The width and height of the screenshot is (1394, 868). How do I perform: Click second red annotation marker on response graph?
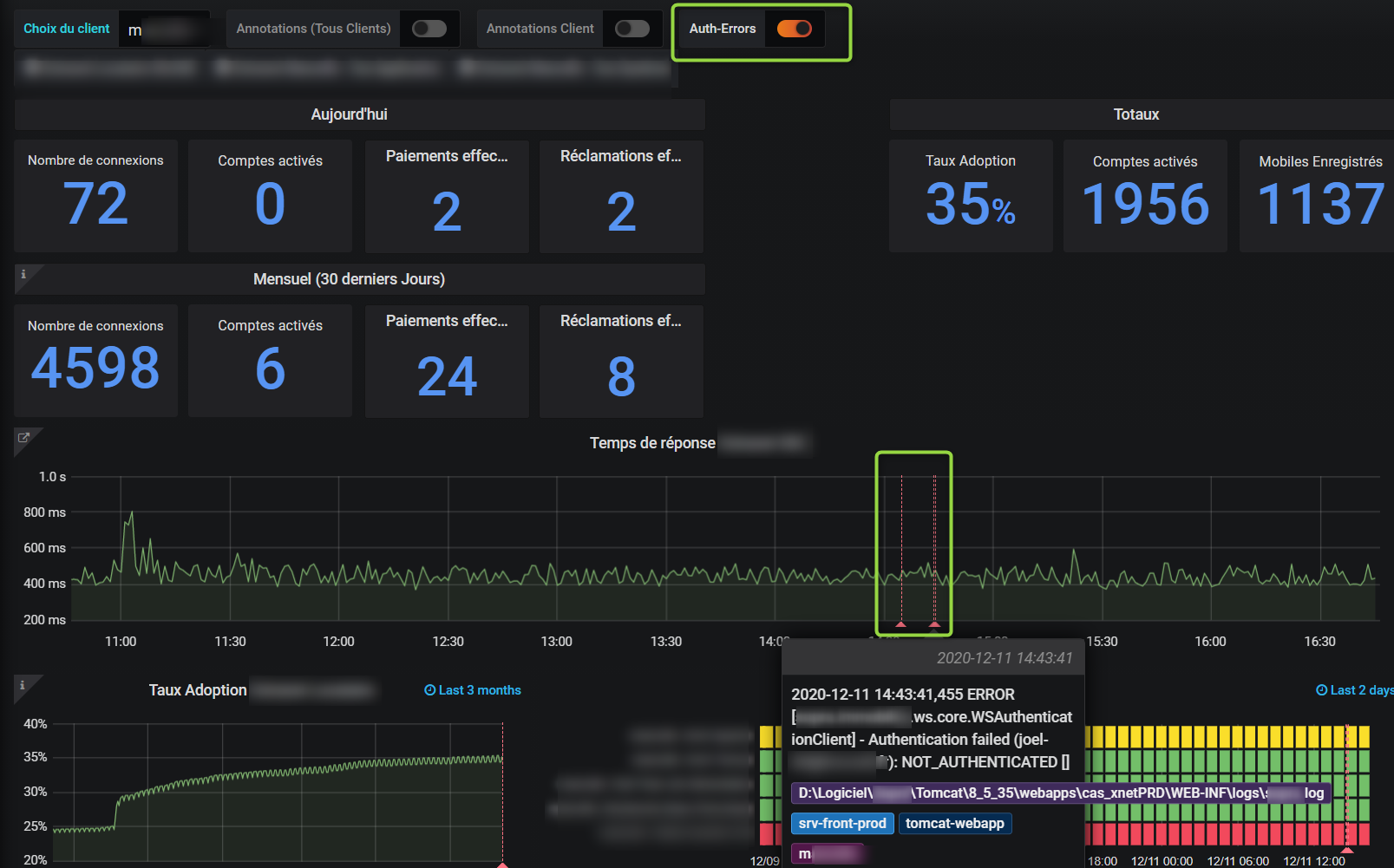(934, 624)
